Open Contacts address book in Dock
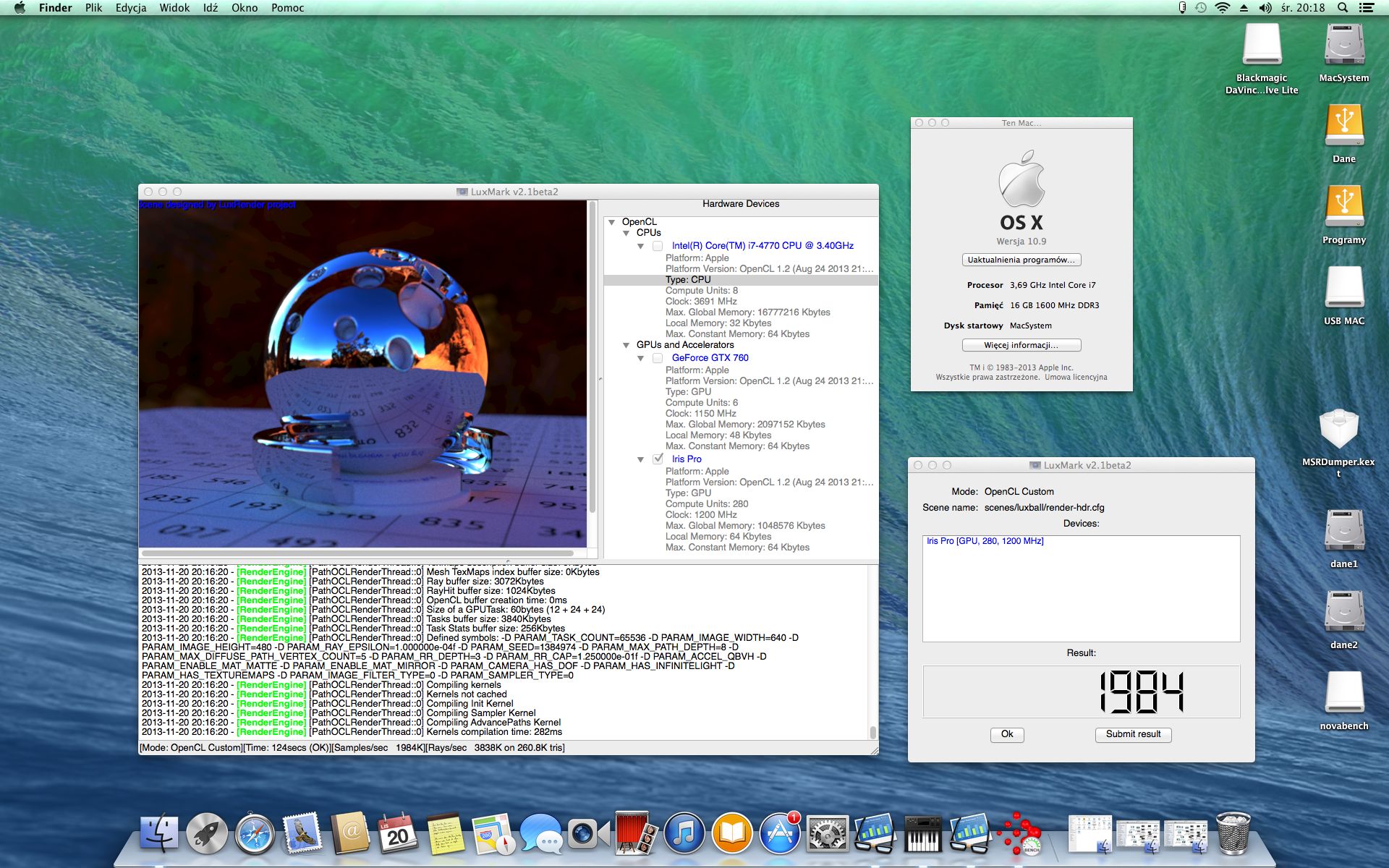Viewport: 1389px width, 868px height. point(350,833)
